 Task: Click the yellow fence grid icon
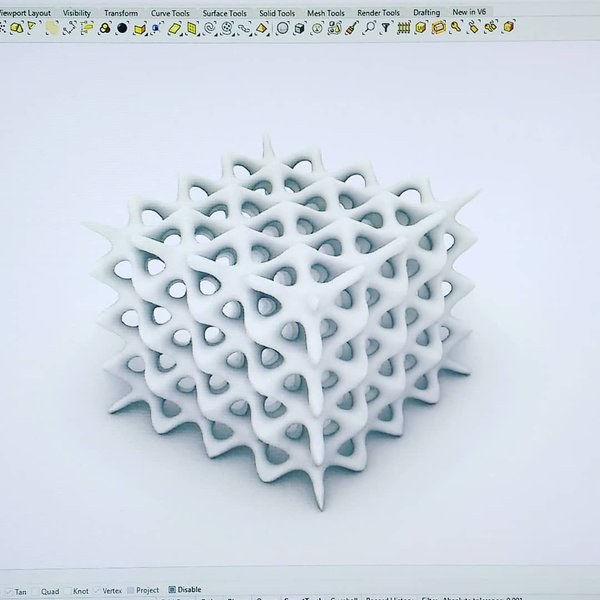[x=403, y=28]
